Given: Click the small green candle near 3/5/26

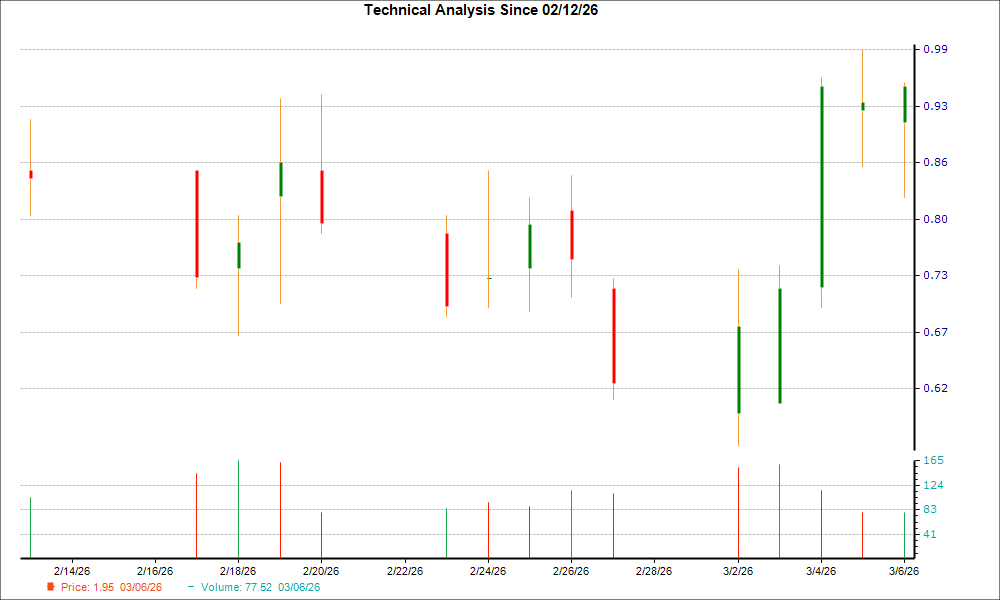Looking at the screenshot, I should [x=861, y=105].
